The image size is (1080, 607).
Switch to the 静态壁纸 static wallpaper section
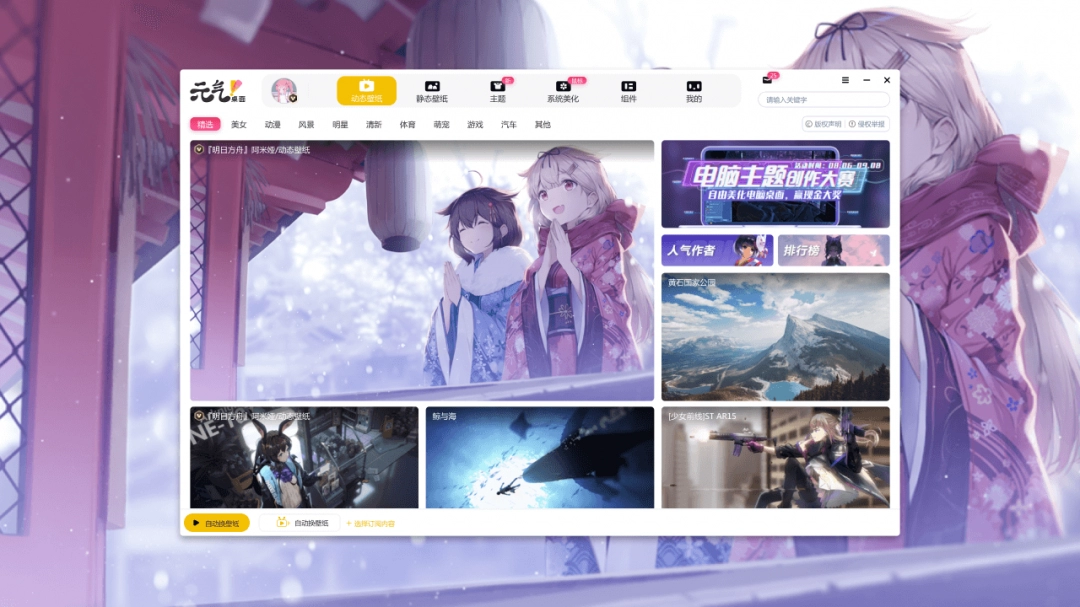tap(432, 91)
